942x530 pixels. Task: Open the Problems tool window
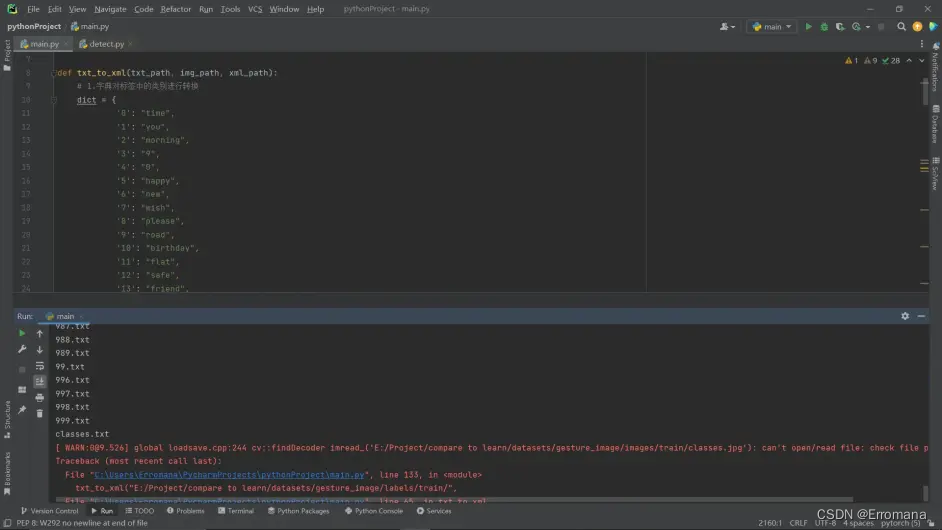point(185,511)
